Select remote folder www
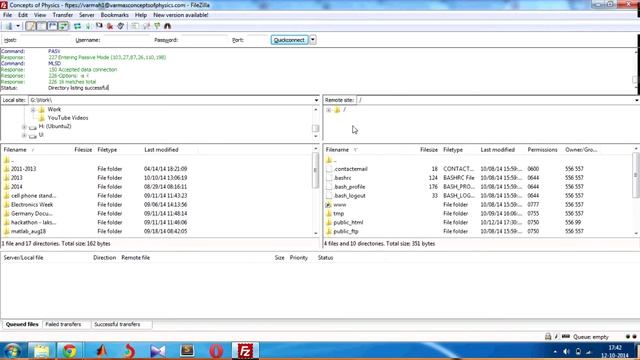 click(340, 205)
